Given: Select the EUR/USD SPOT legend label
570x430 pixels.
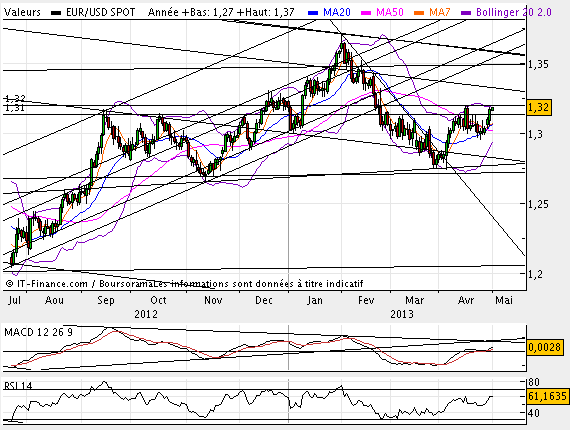Looking at the screenshot, I should point(100,12).
